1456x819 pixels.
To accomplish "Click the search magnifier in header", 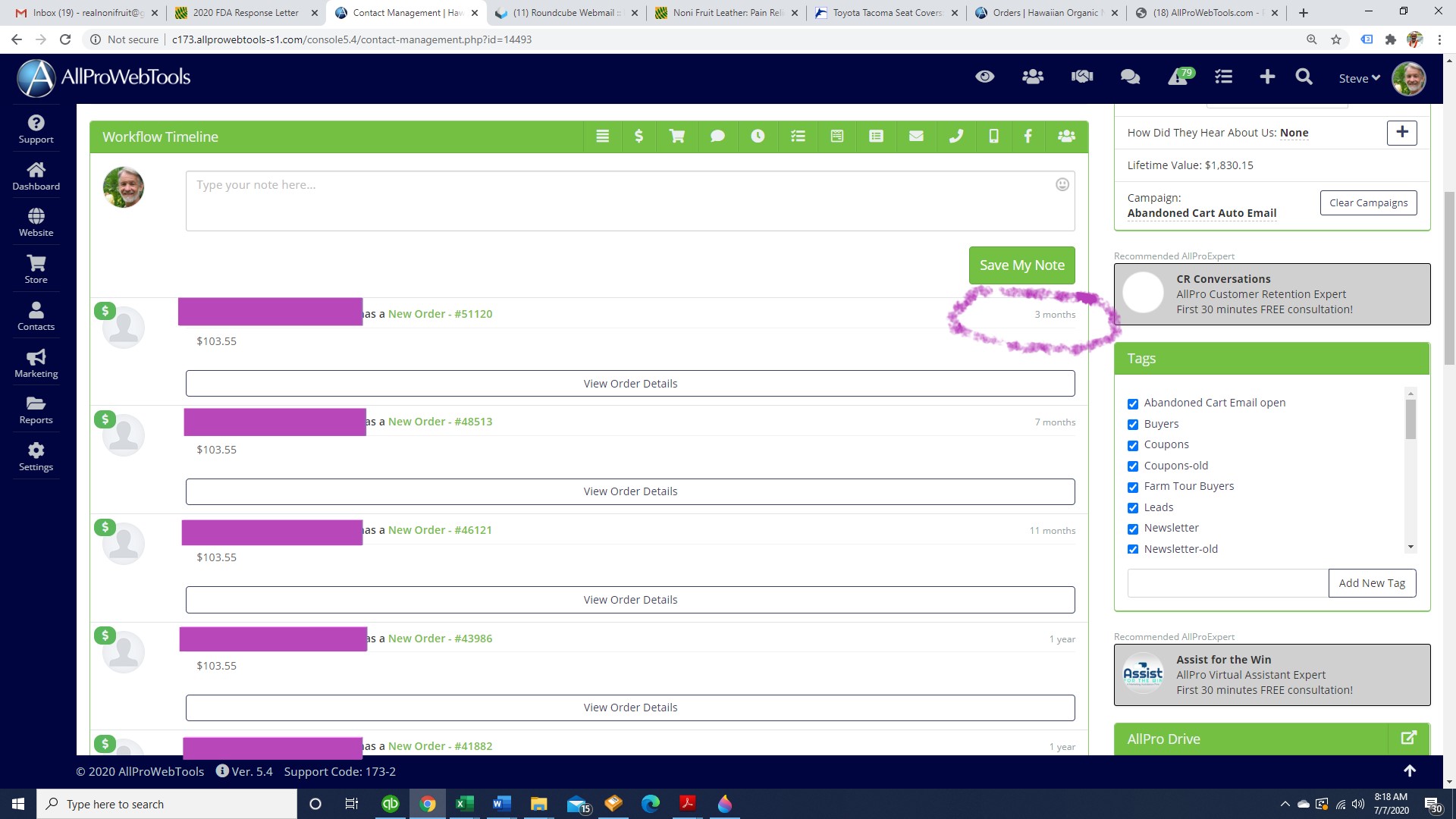I will point(1304,77).
